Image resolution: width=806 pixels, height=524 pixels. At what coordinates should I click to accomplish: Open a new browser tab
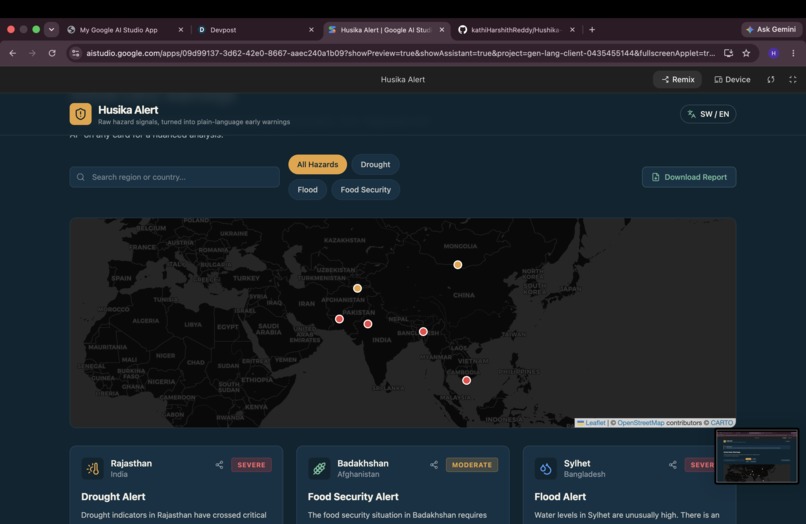coord(592,30)
